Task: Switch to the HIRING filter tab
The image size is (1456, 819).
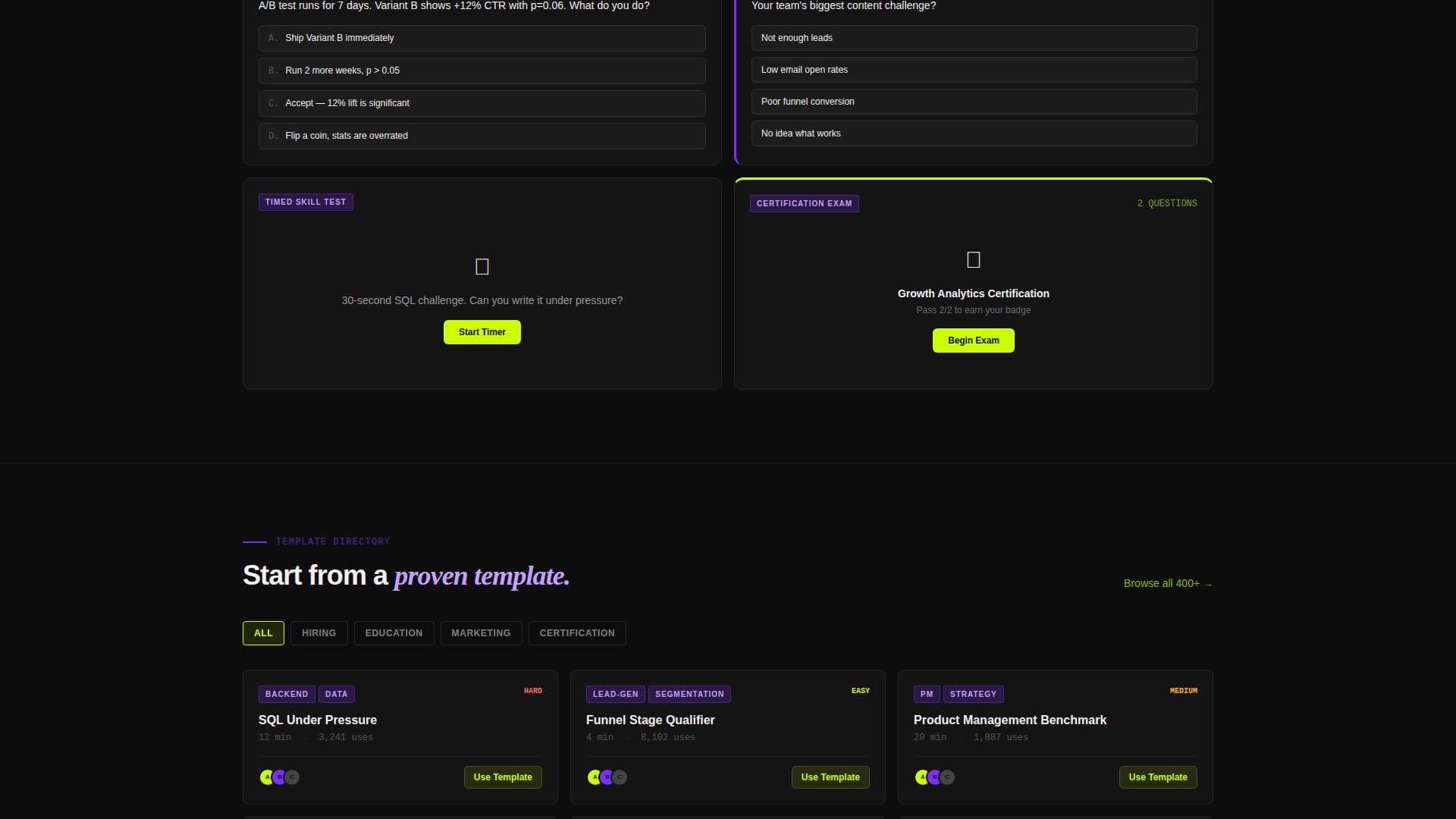Action: point(318,632)
